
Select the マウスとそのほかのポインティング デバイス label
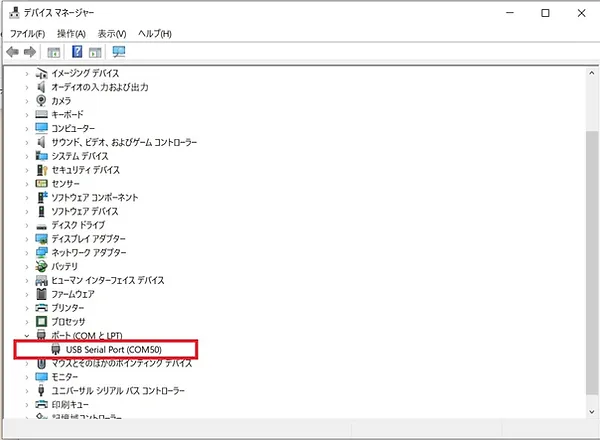tap(122, 363)
